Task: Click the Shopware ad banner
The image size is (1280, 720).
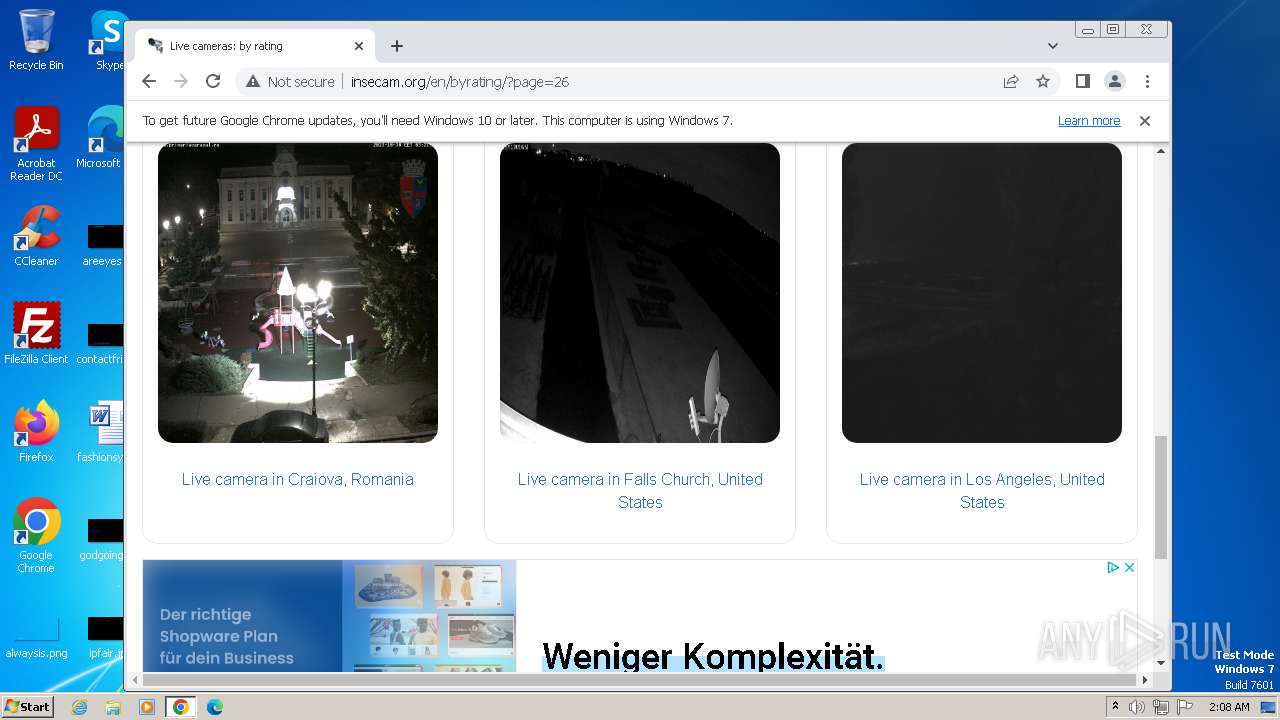Action: tap(640, 616)
